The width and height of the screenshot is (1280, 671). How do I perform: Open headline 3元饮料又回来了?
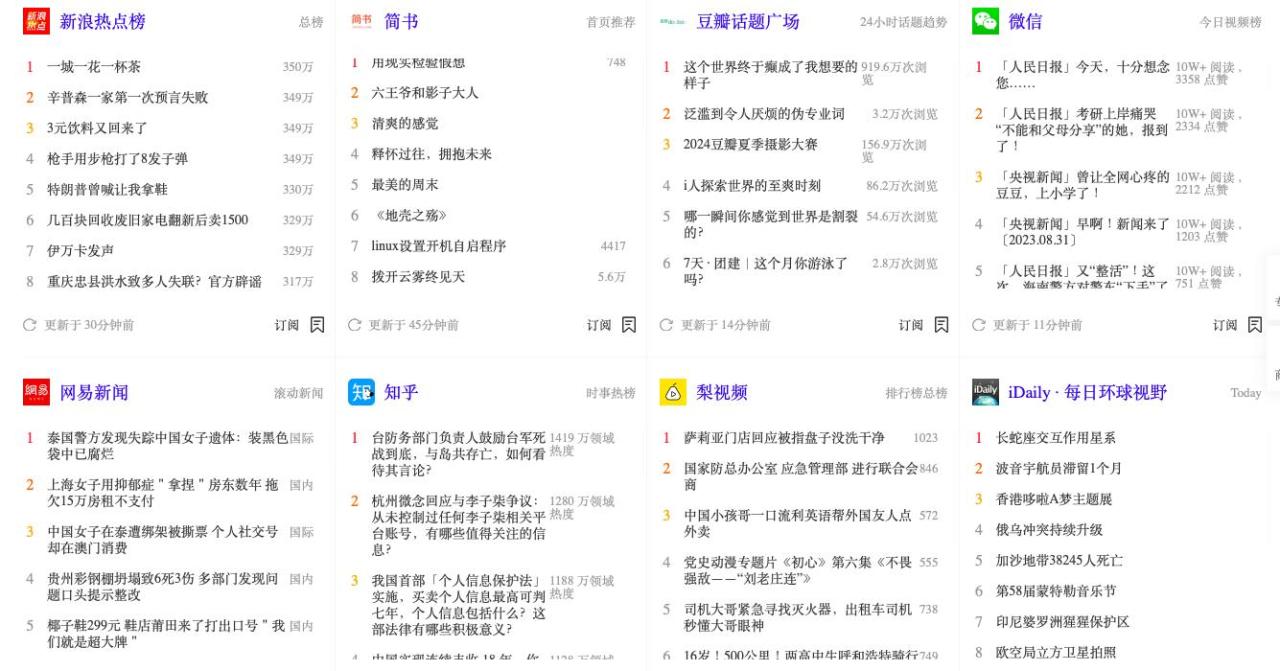(x=97, y=128)
